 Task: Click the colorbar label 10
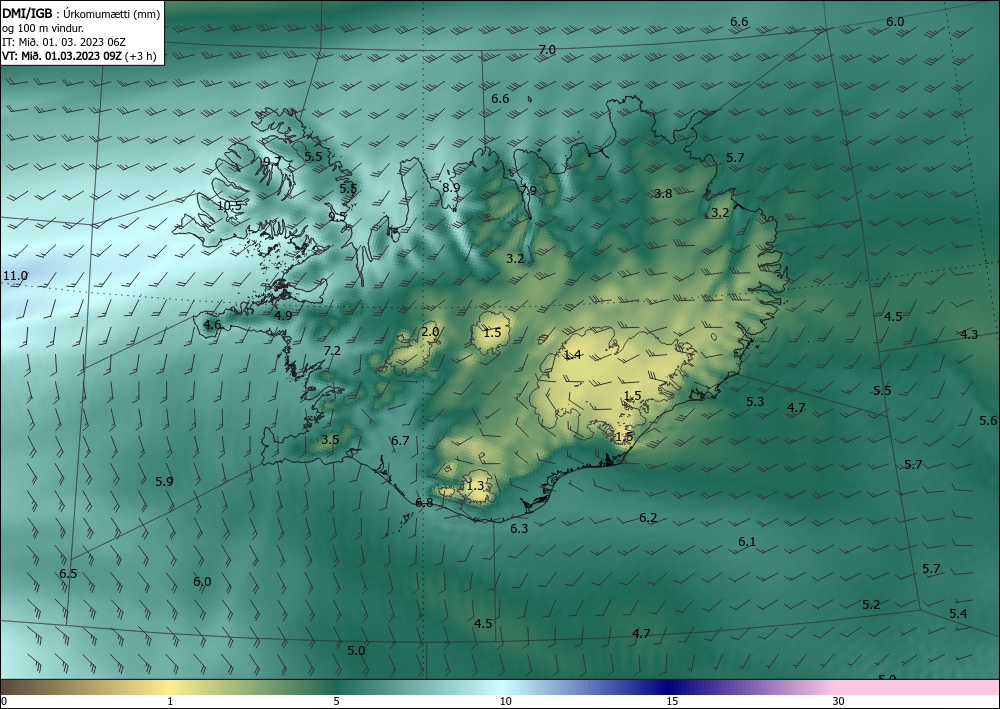coord(505,701)
